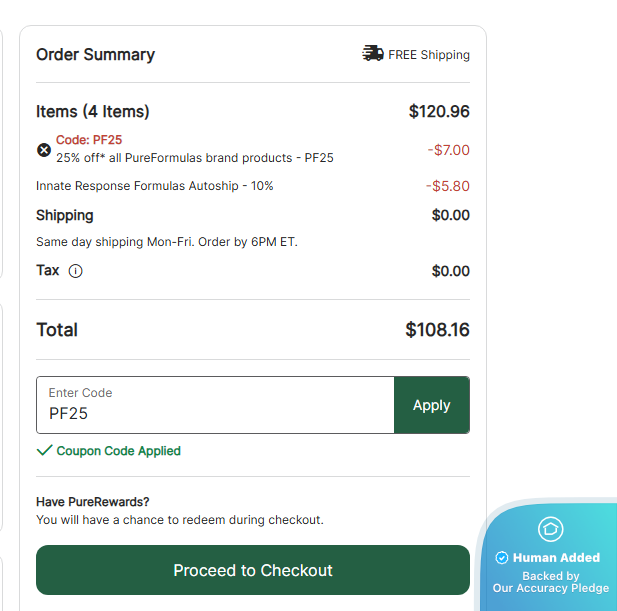Click the Items (4 Items) label

point(92,111)
